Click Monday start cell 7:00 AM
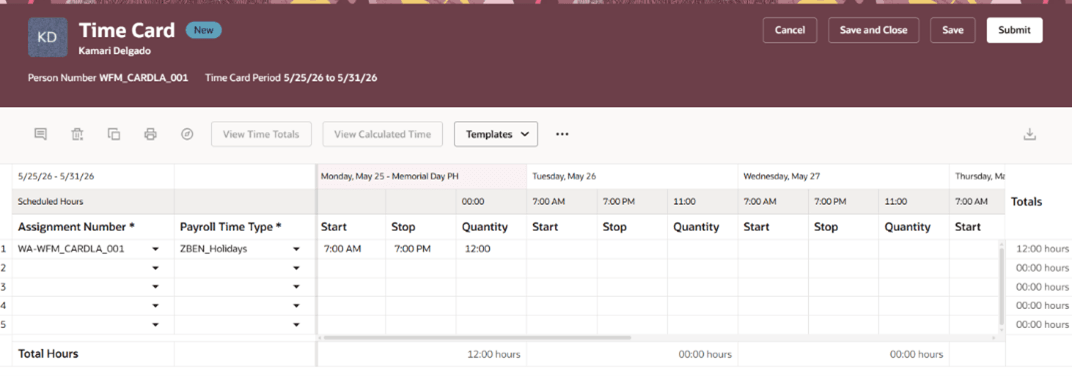The image size is (1072, 376). (x=351, y=250)
